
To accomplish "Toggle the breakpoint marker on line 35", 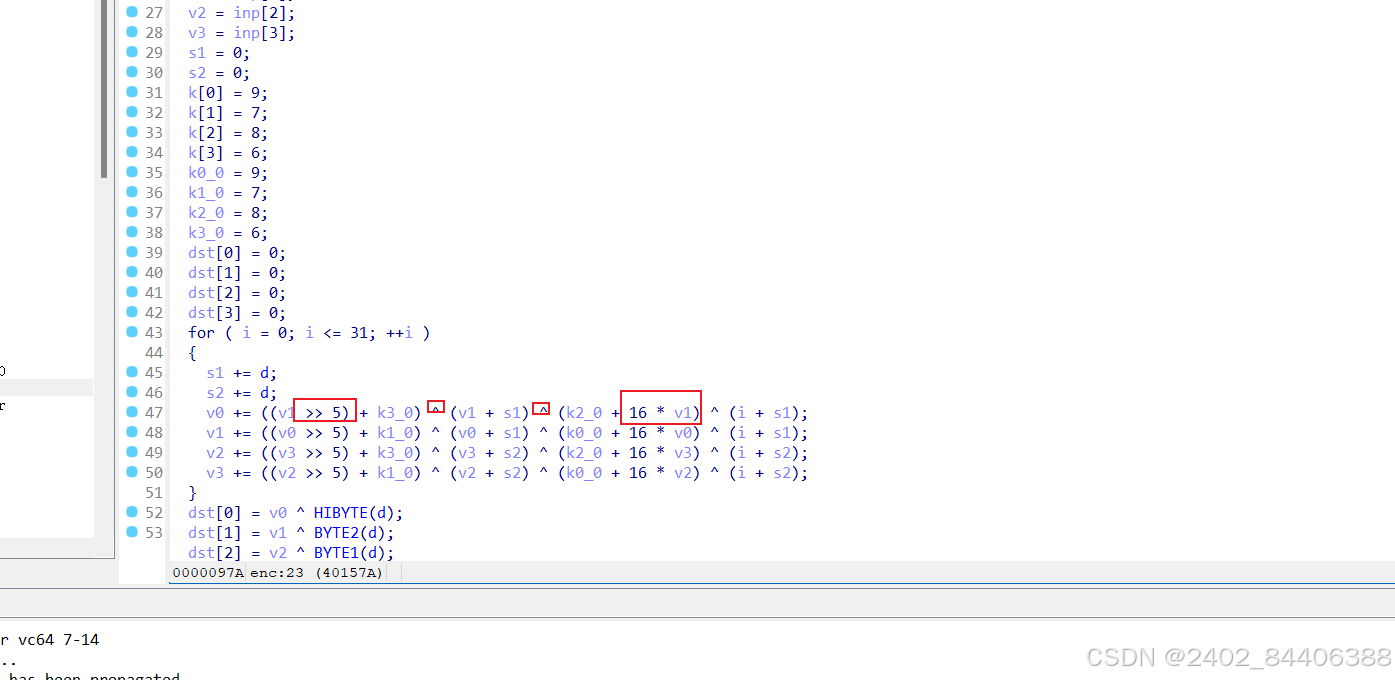I will pos(131,172).
